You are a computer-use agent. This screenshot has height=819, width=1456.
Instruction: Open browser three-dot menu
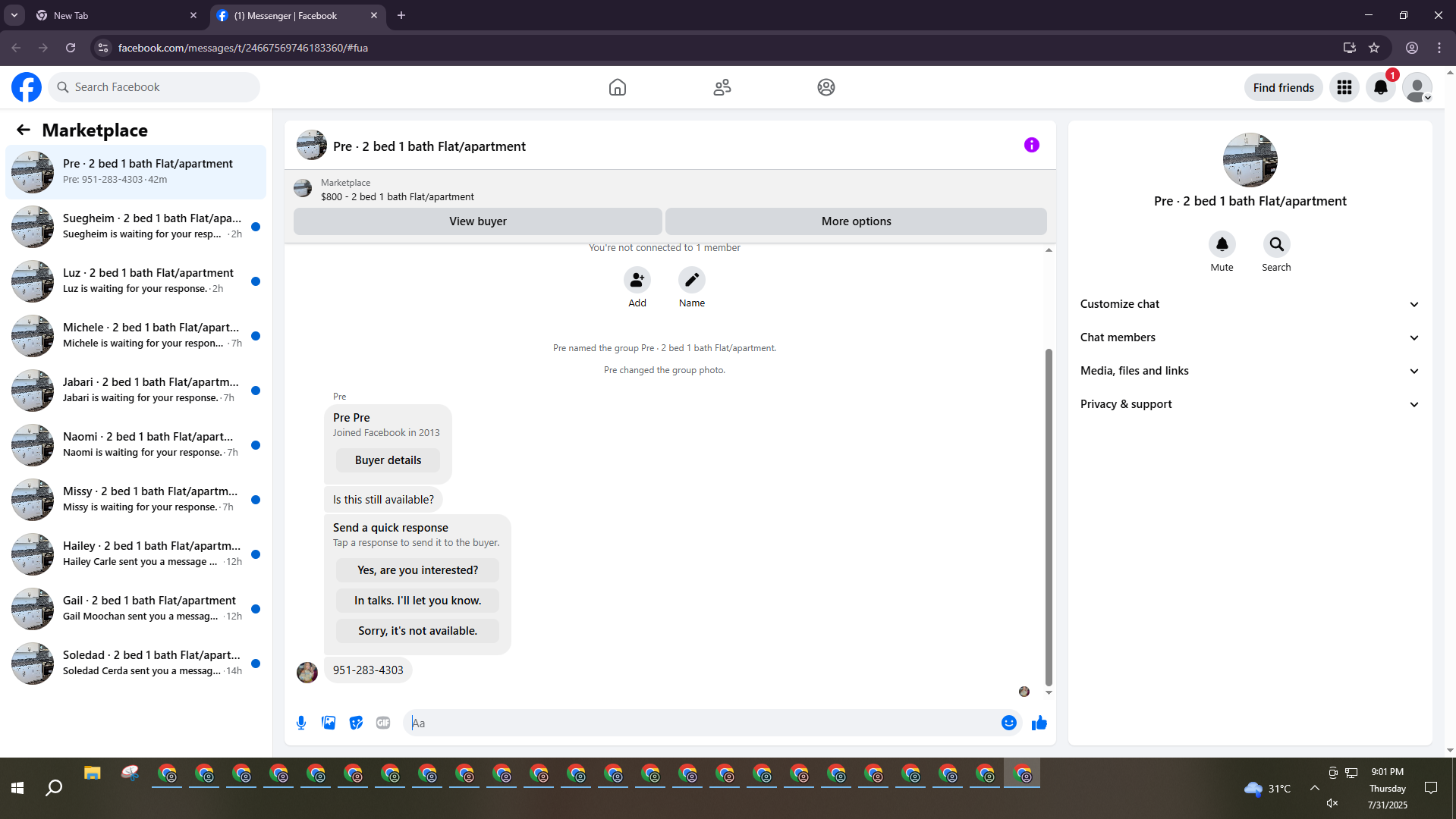1439,48
